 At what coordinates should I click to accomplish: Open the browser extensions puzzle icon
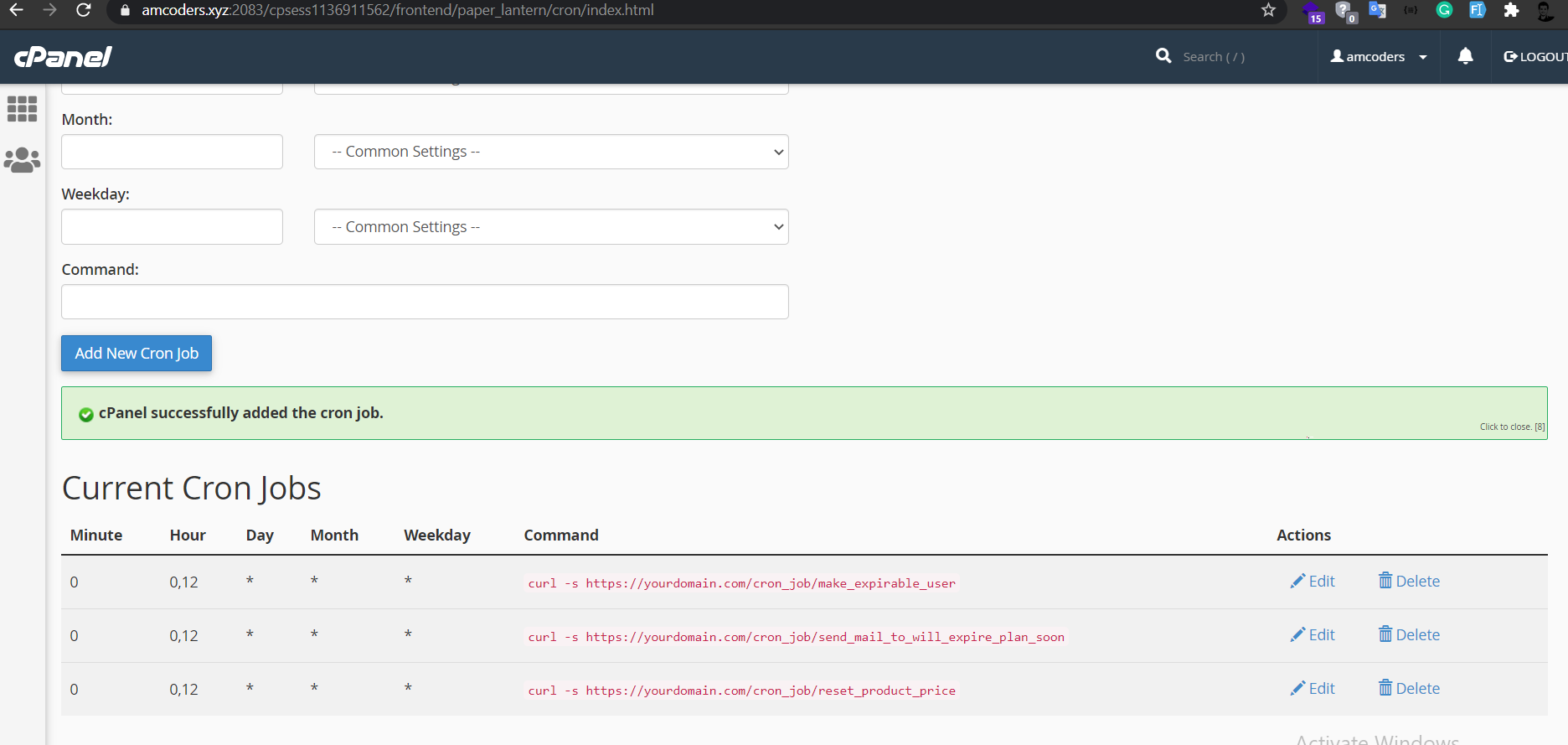coord(1511,10)
